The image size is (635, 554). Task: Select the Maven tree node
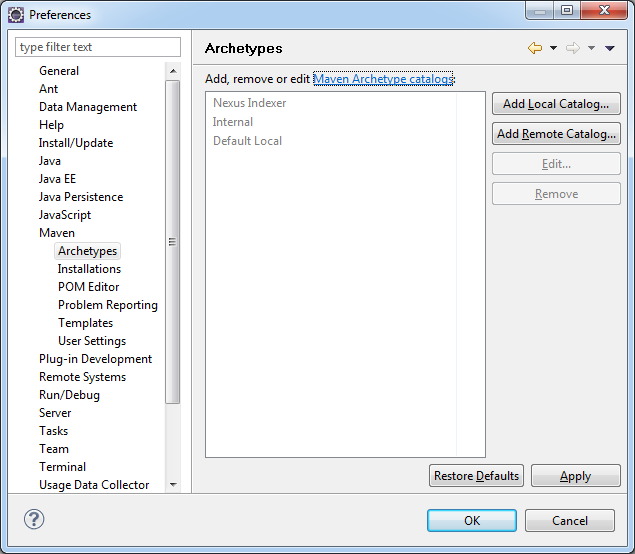pyautogui.click(x=57, y=233)
